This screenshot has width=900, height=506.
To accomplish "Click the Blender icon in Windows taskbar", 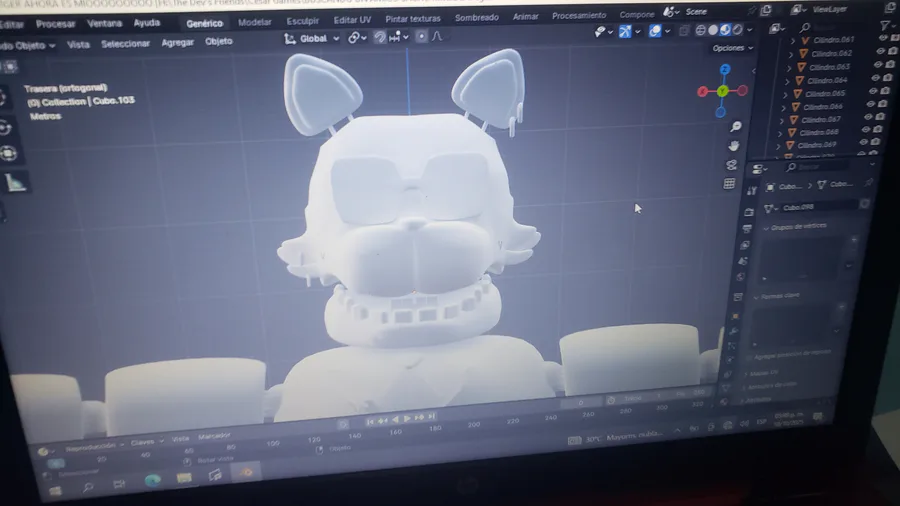I will [246, 472].
